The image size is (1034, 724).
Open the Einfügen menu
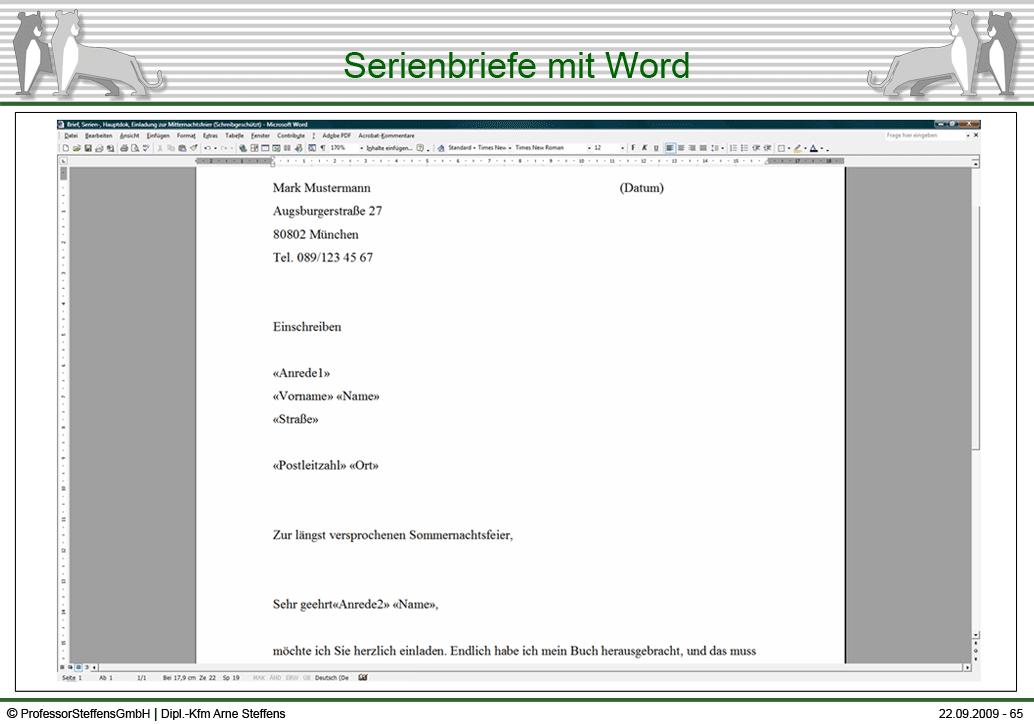point(158,135)
